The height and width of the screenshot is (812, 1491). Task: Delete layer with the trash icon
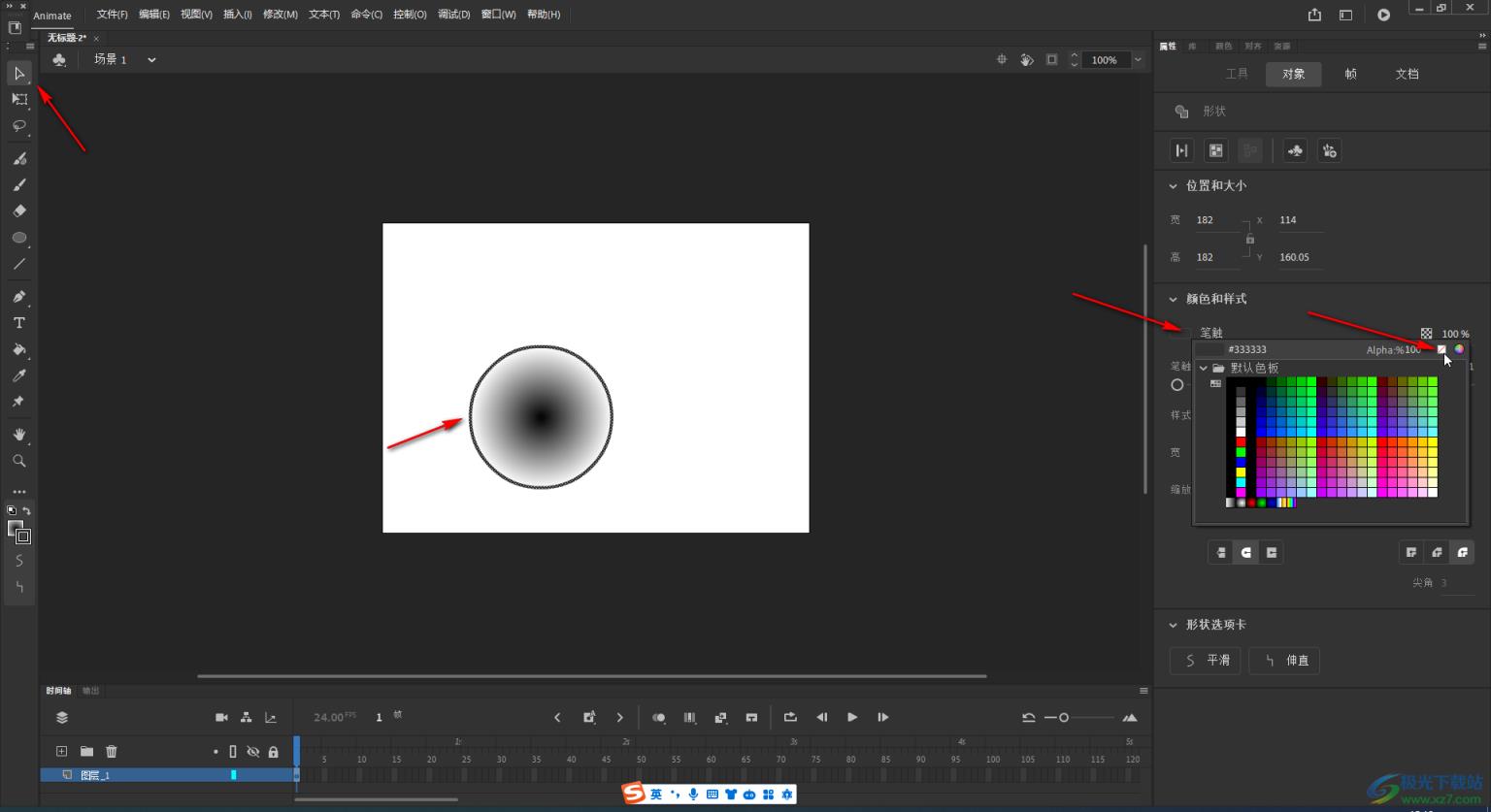pos(112,751)
